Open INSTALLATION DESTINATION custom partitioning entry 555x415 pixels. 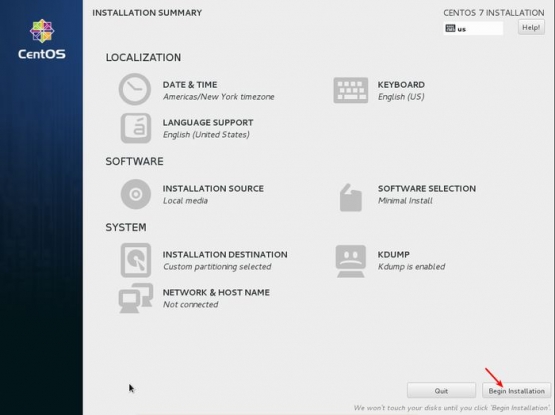[225, 261]
